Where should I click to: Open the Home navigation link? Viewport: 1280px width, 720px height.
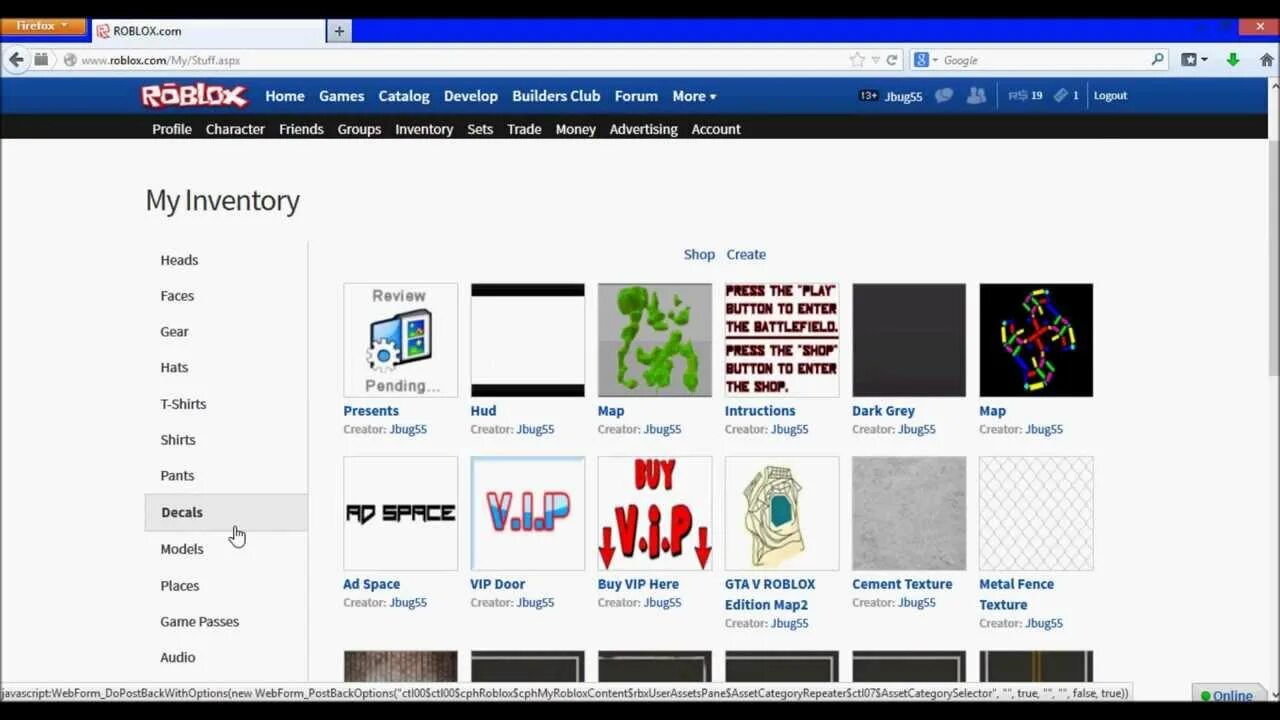point(285,96)
